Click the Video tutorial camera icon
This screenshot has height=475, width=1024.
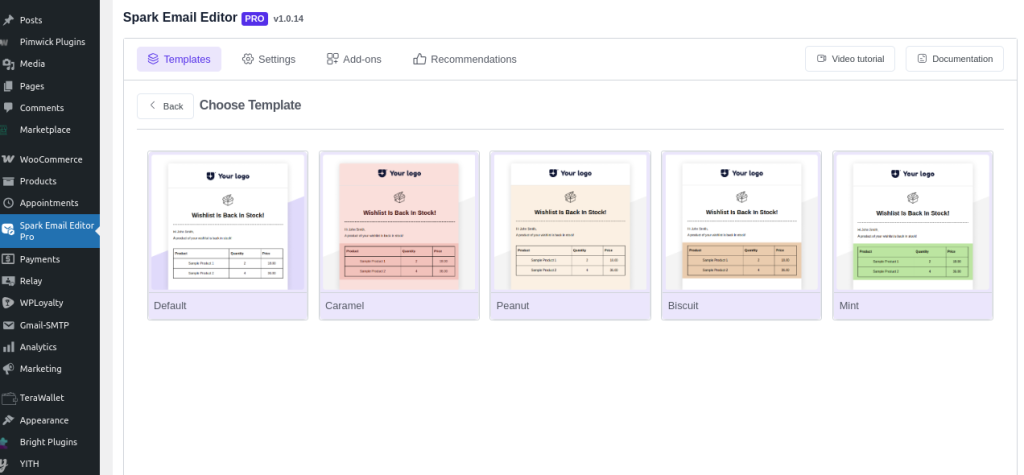coord(822,59)
